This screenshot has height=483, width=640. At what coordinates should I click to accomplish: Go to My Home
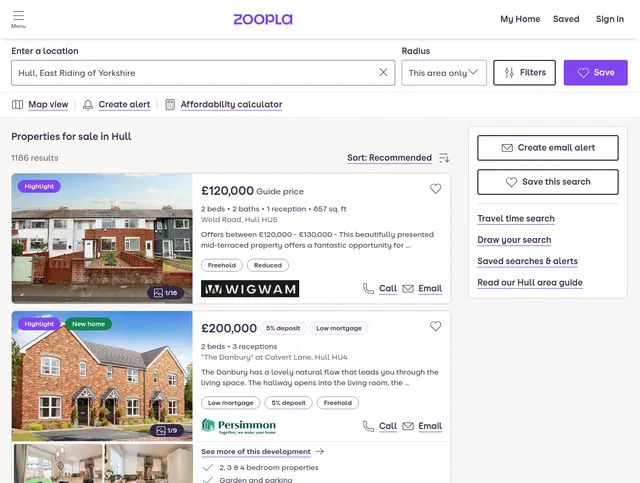520,19
